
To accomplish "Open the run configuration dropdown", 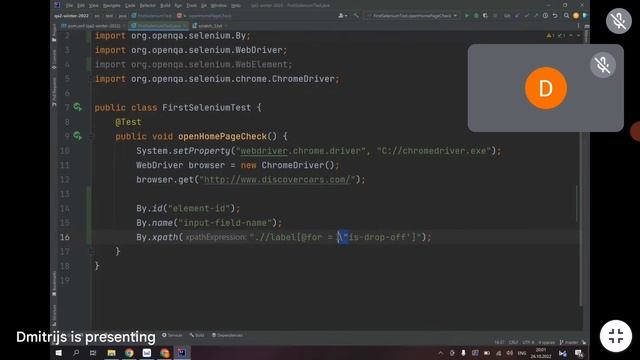I will click(411, 16).
